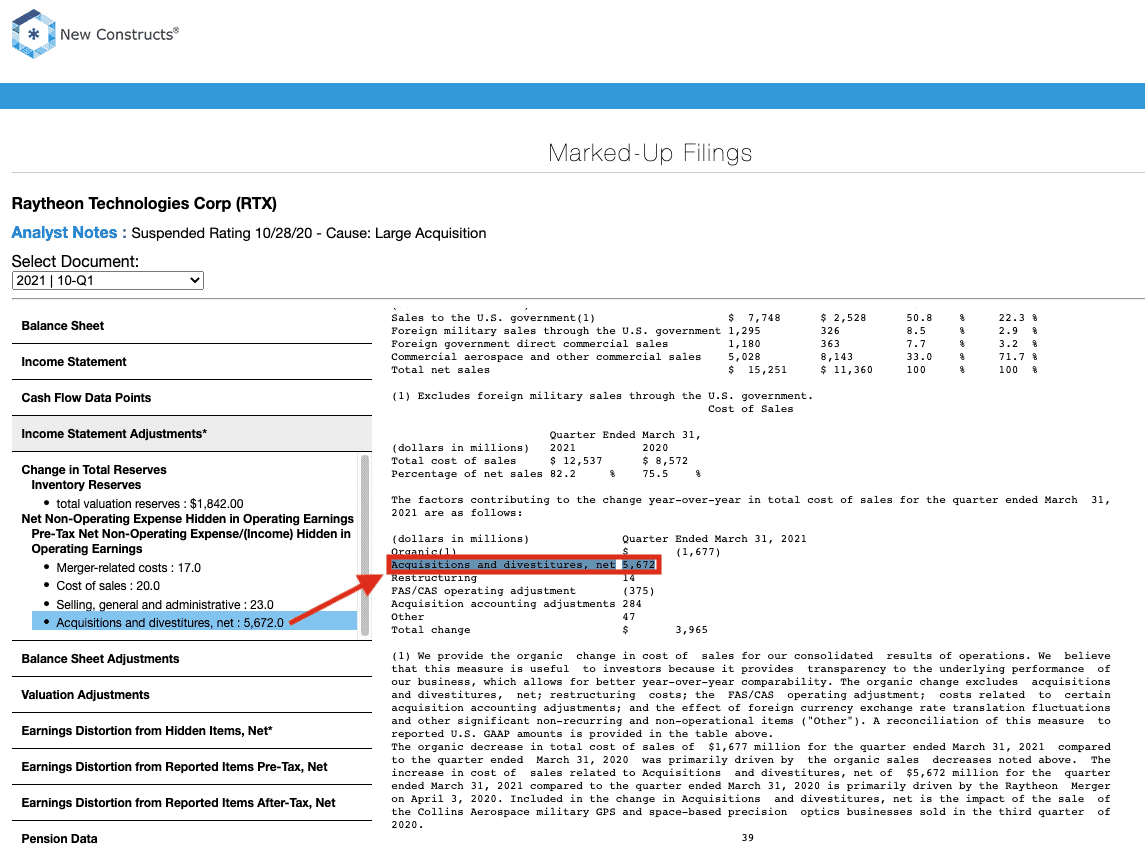This screenshot has width=1145, height=856.
Task: Select Selling, general and administrative : 23.0
Action: click(165, 605)
